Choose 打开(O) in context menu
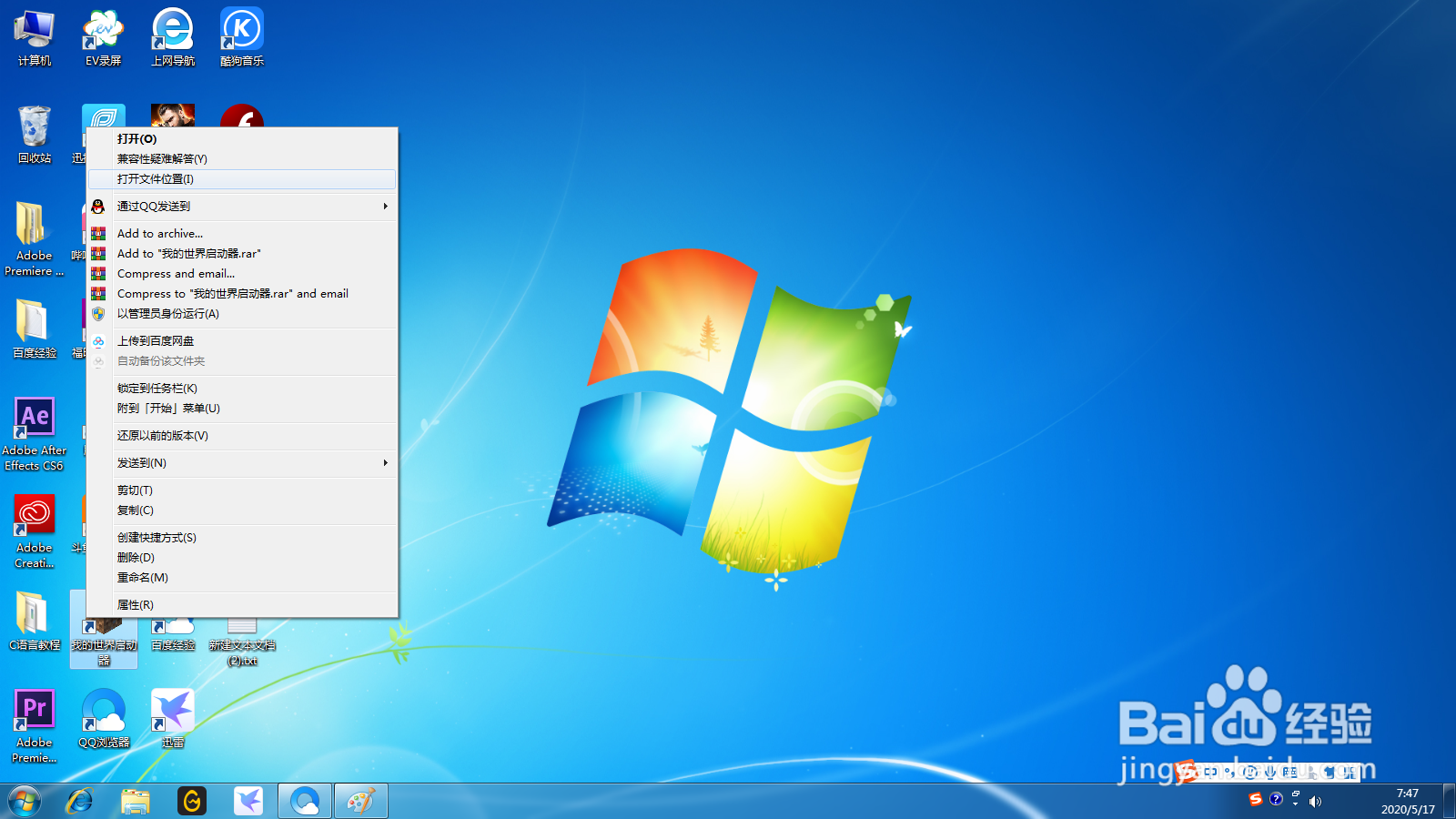This screenshot has height=819, width=1456. pyautogui.click(x=242, y=139)
